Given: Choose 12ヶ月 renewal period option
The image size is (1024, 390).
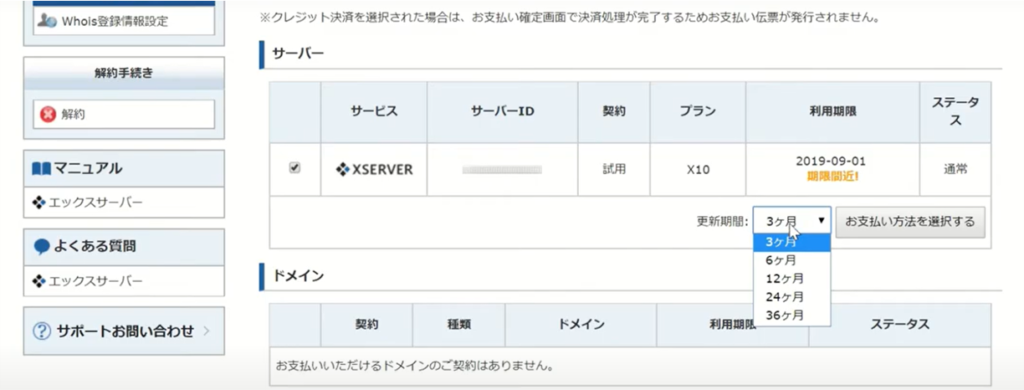Looking at the screenshot, I should pos(792,278).
